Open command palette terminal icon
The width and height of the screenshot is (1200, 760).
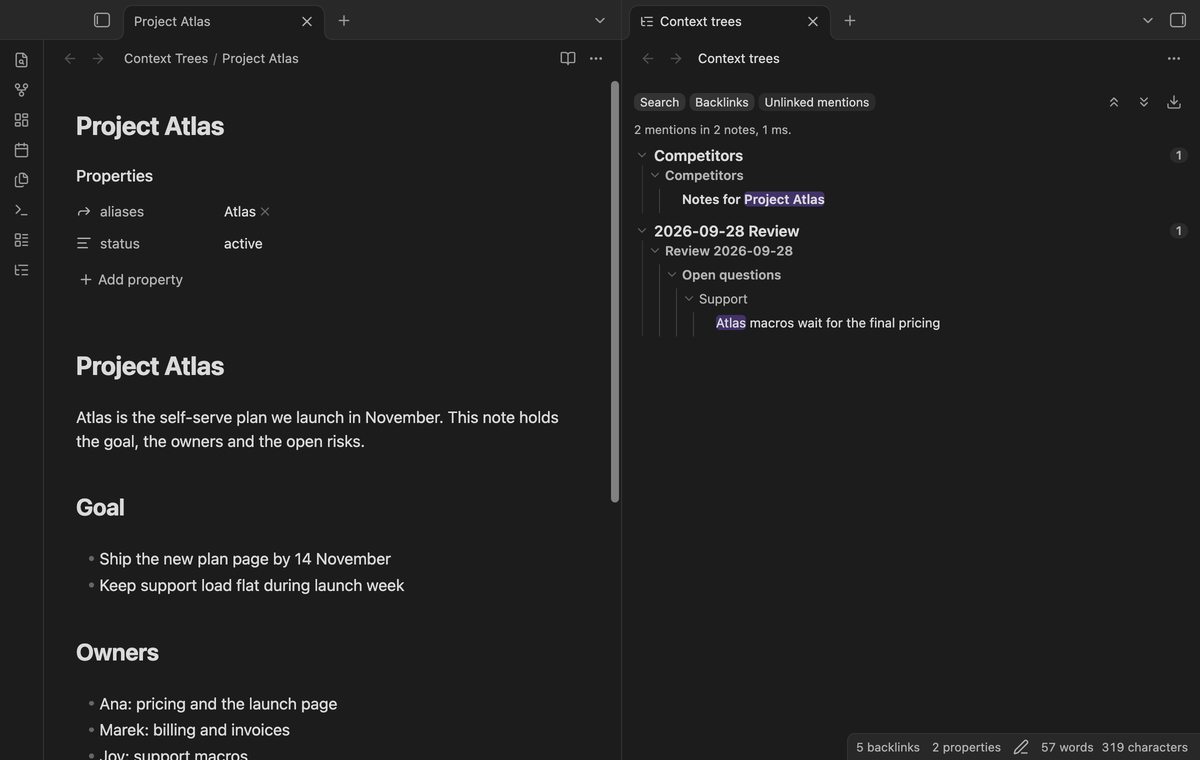[x=21, y=210]
